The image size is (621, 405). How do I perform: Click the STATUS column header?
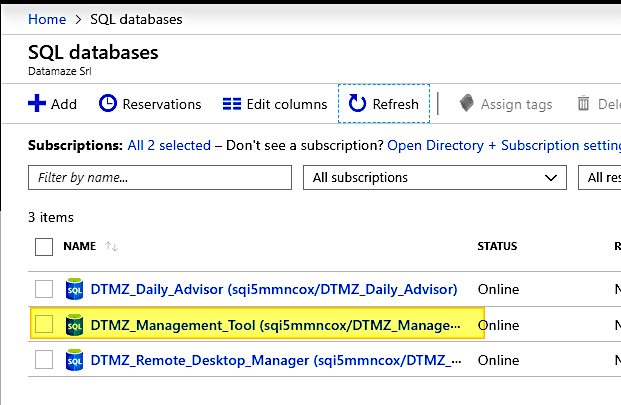tap(497, 246)
